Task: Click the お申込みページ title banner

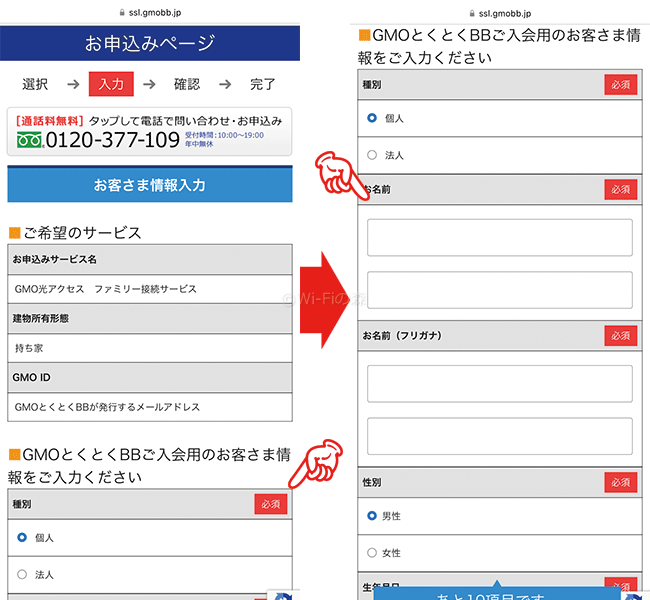Action: [150, 43]
